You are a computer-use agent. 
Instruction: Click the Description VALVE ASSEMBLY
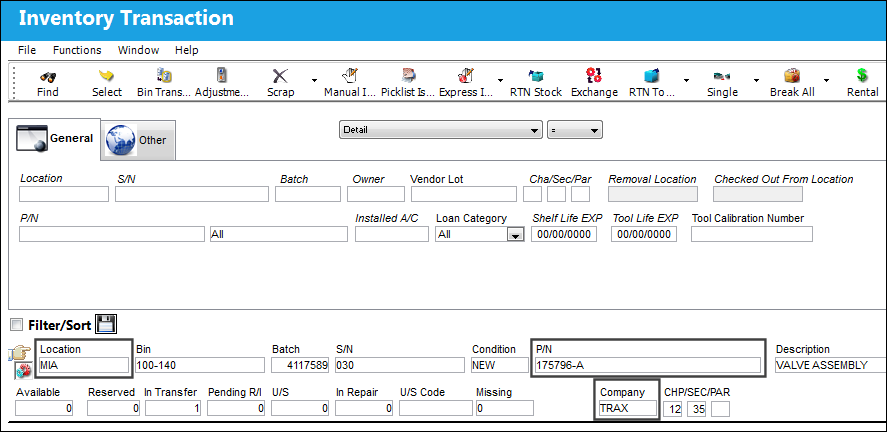pyautogui.click(x=830, y=365)
